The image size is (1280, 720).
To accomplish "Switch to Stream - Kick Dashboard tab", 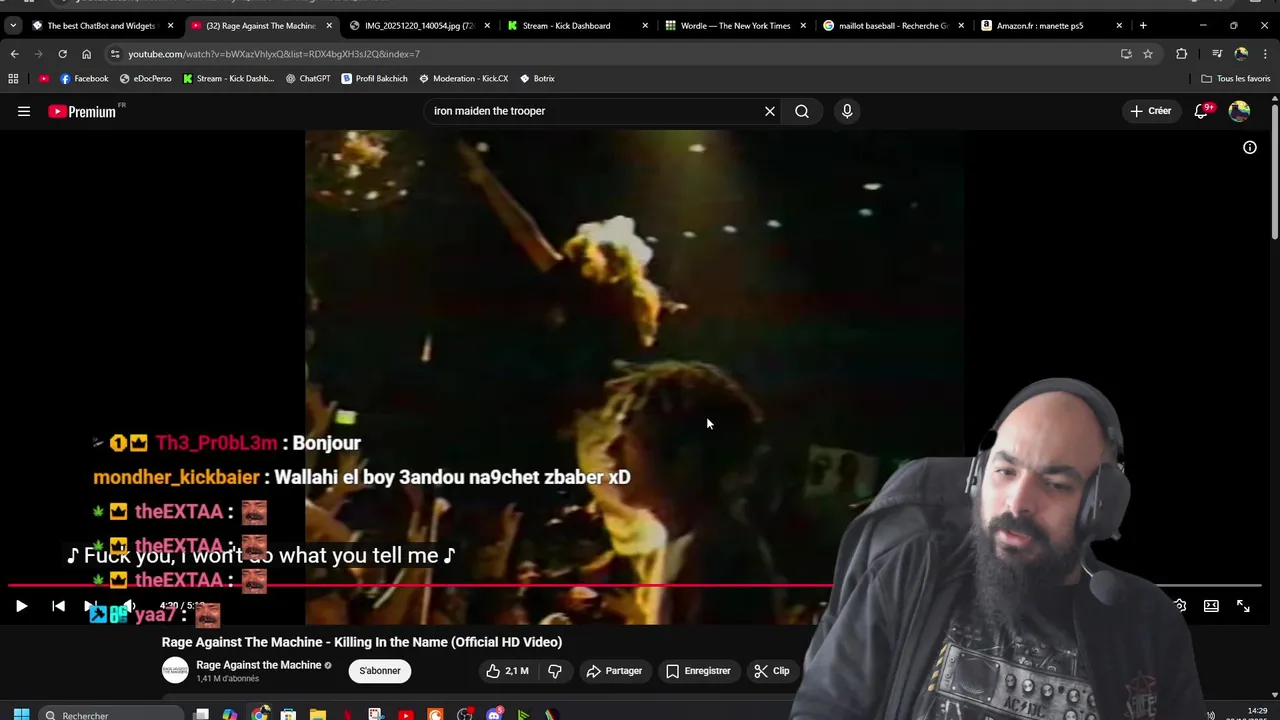I will tap(577, 25).
